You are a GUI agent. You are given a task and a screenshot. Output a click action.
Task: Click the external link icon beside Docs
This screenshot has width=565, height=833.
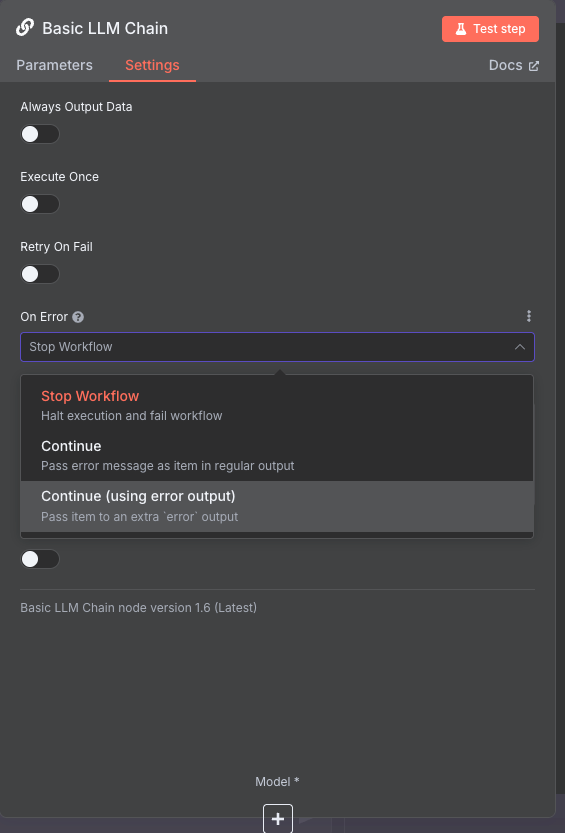point(534,66)
